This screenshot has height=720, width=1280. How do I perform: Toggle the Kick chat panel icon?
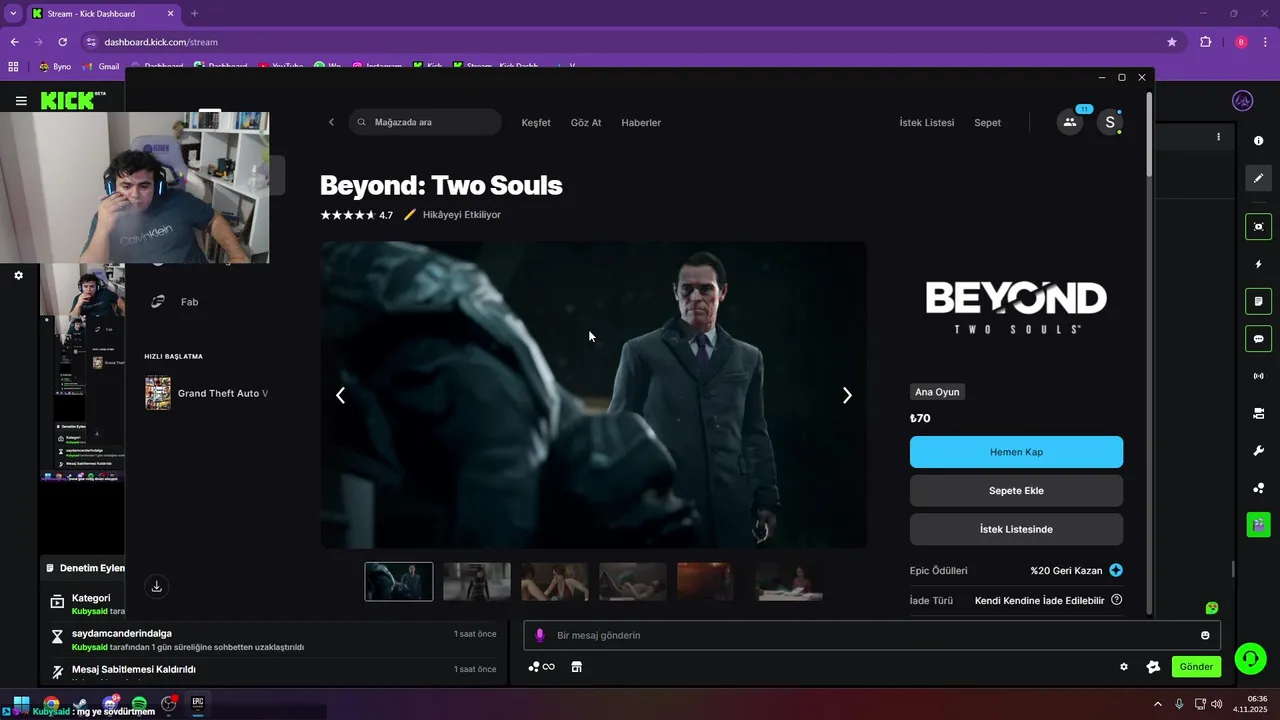[1258, 339]
